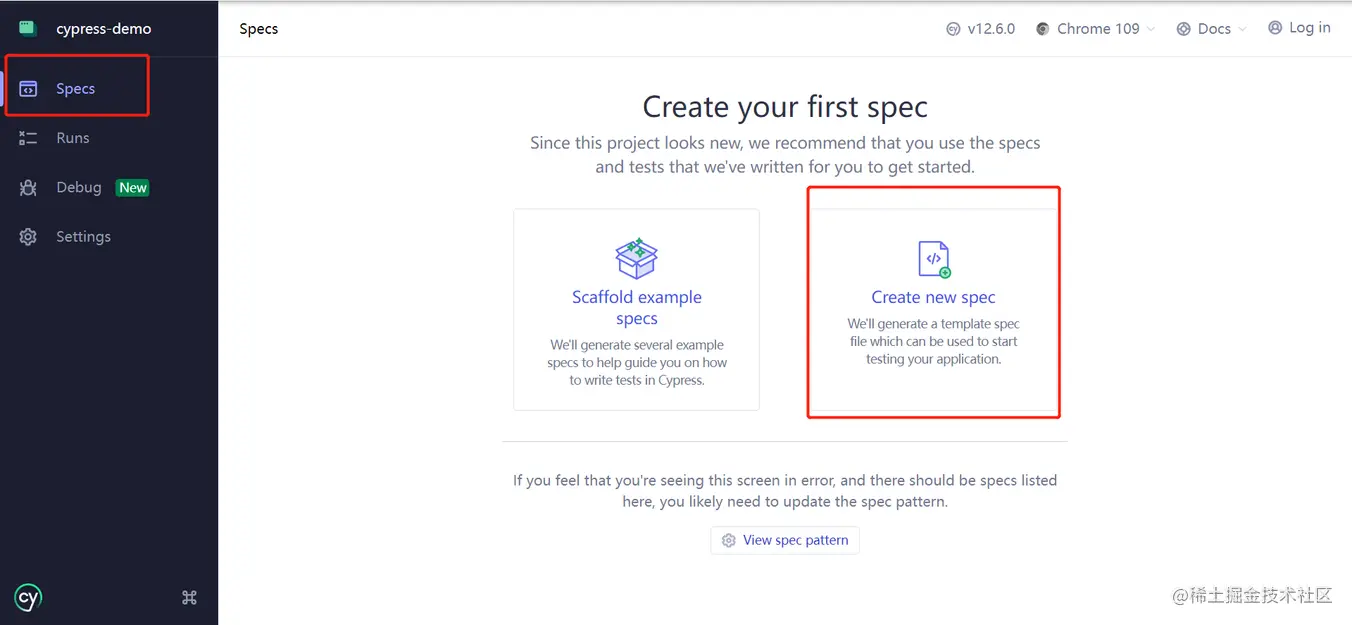Click the Log in button
The height and width of the screenshot is (625, 1352).
[1299, 28]
